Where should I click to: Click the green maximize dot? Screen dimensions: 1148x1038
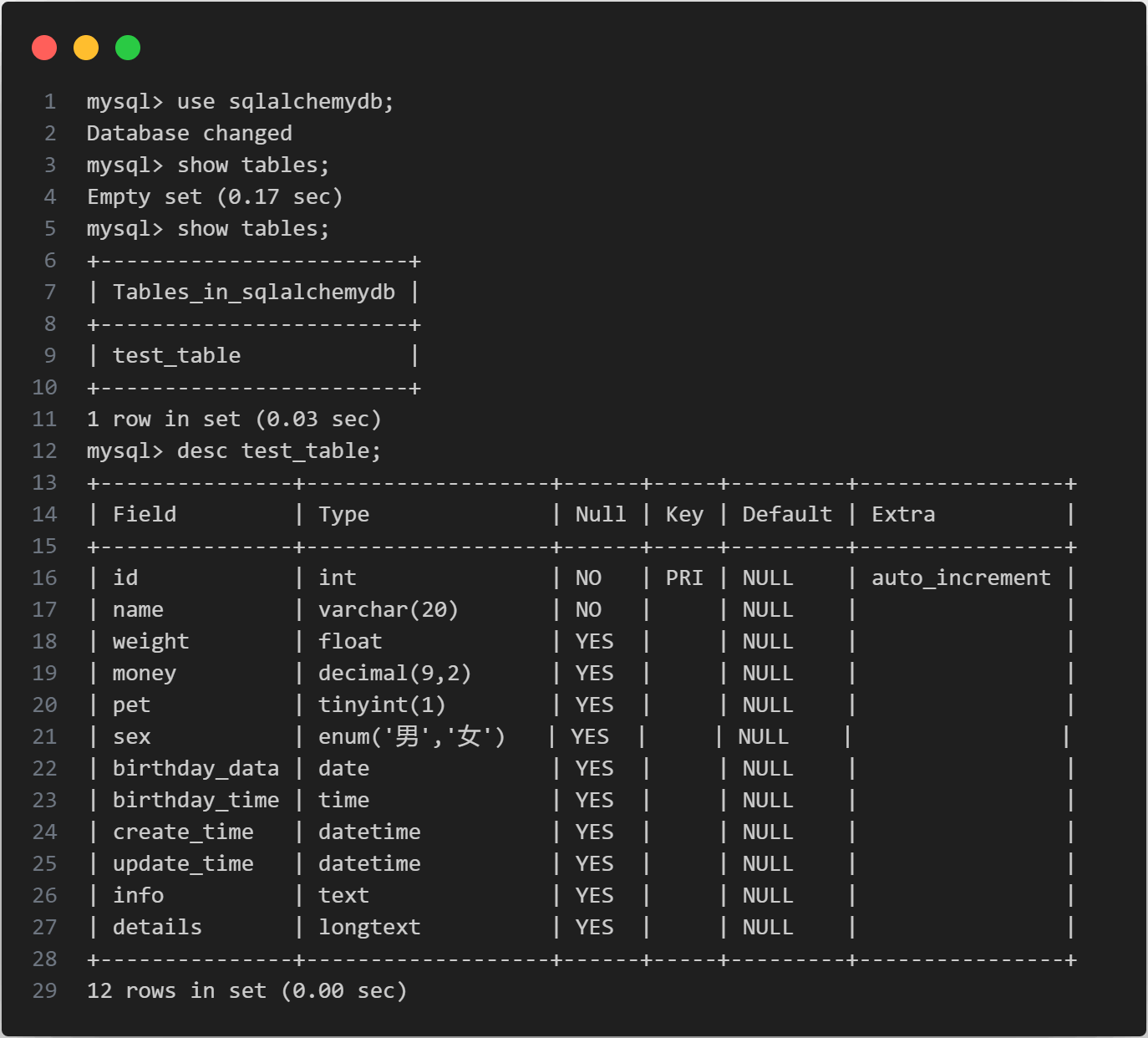[x=128, y=48]
